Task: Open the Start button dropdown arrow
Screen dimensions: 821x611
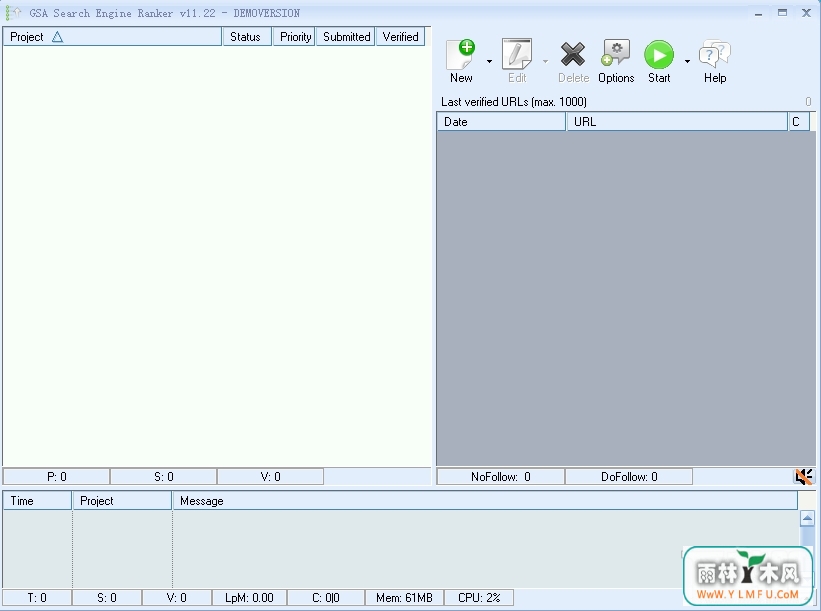Action: click(x=687, y=61)
